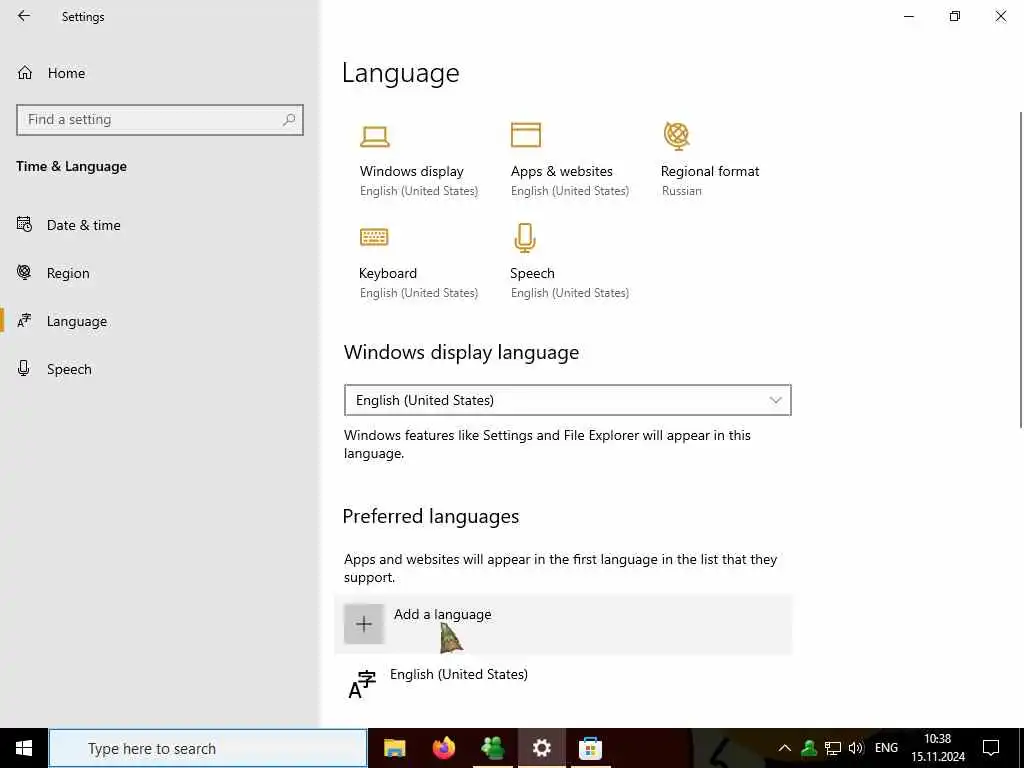The image size is (1024, 768).
Task: Click the Regional format globe icon
Action: click(677, 136)
